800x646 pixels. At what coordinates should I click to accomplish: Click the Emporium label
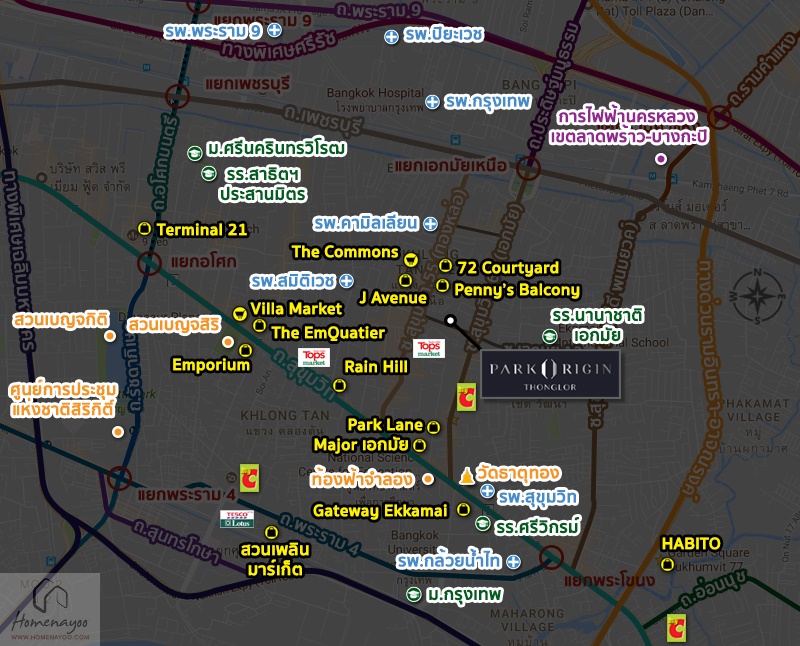210,365
